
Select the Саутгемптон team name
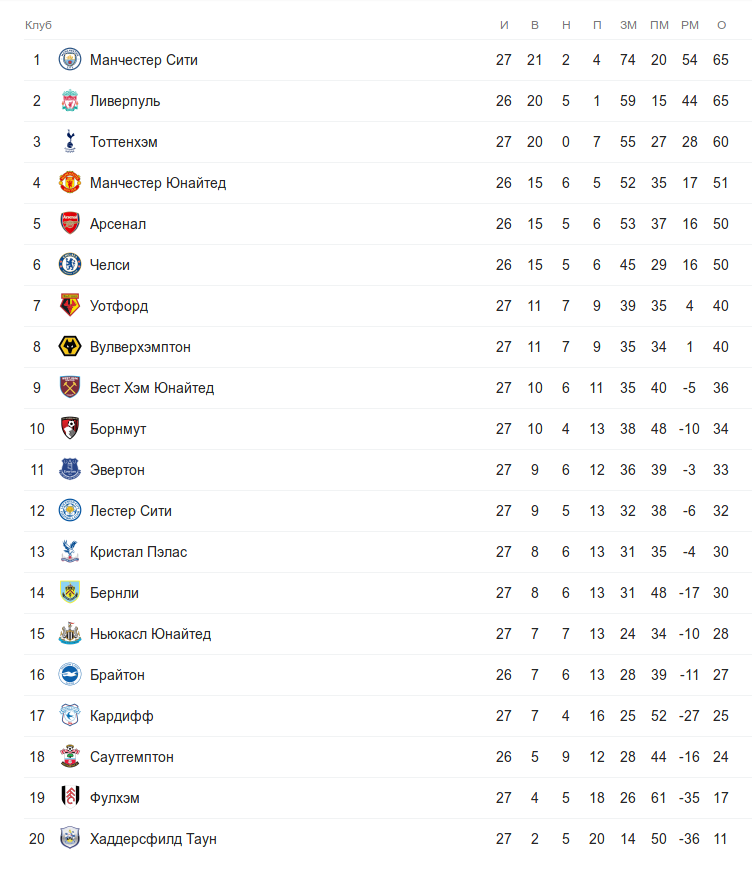(132, 757)
